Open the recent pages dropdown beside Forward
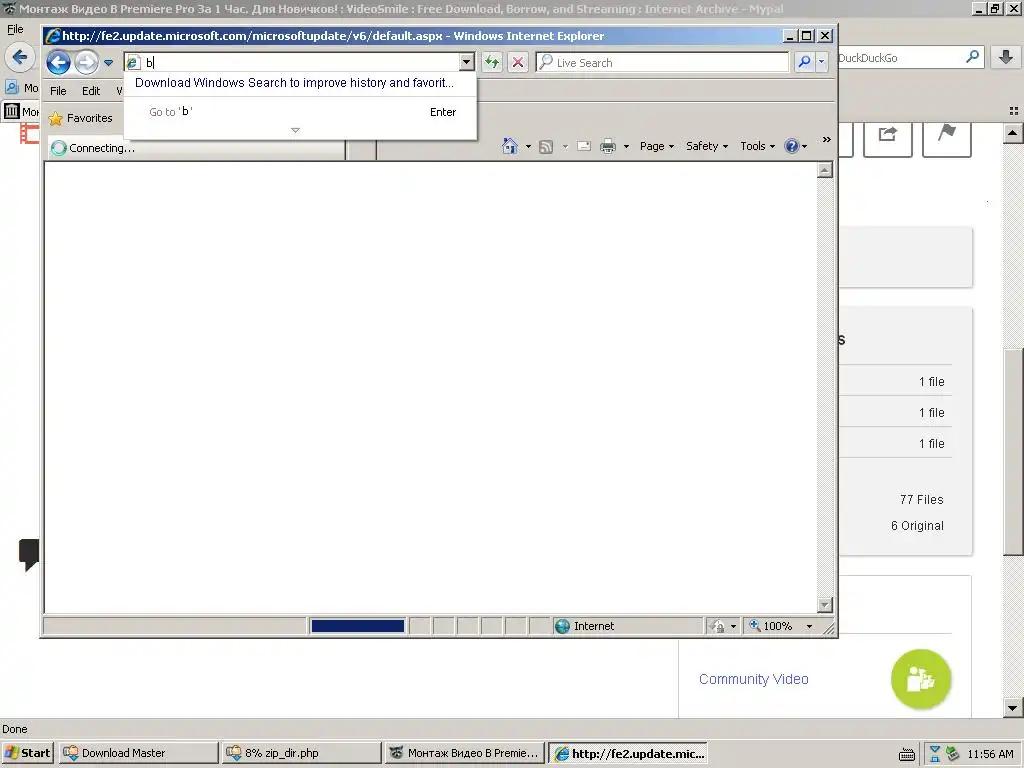 pyautogui.click(x=108, y=63)
